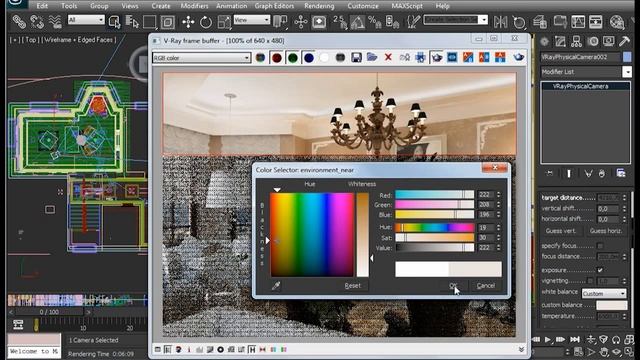Toggle the Percent Snap button
Image resolution: width=640 pixels, height=360 pixels.
[x=375, y=22]
